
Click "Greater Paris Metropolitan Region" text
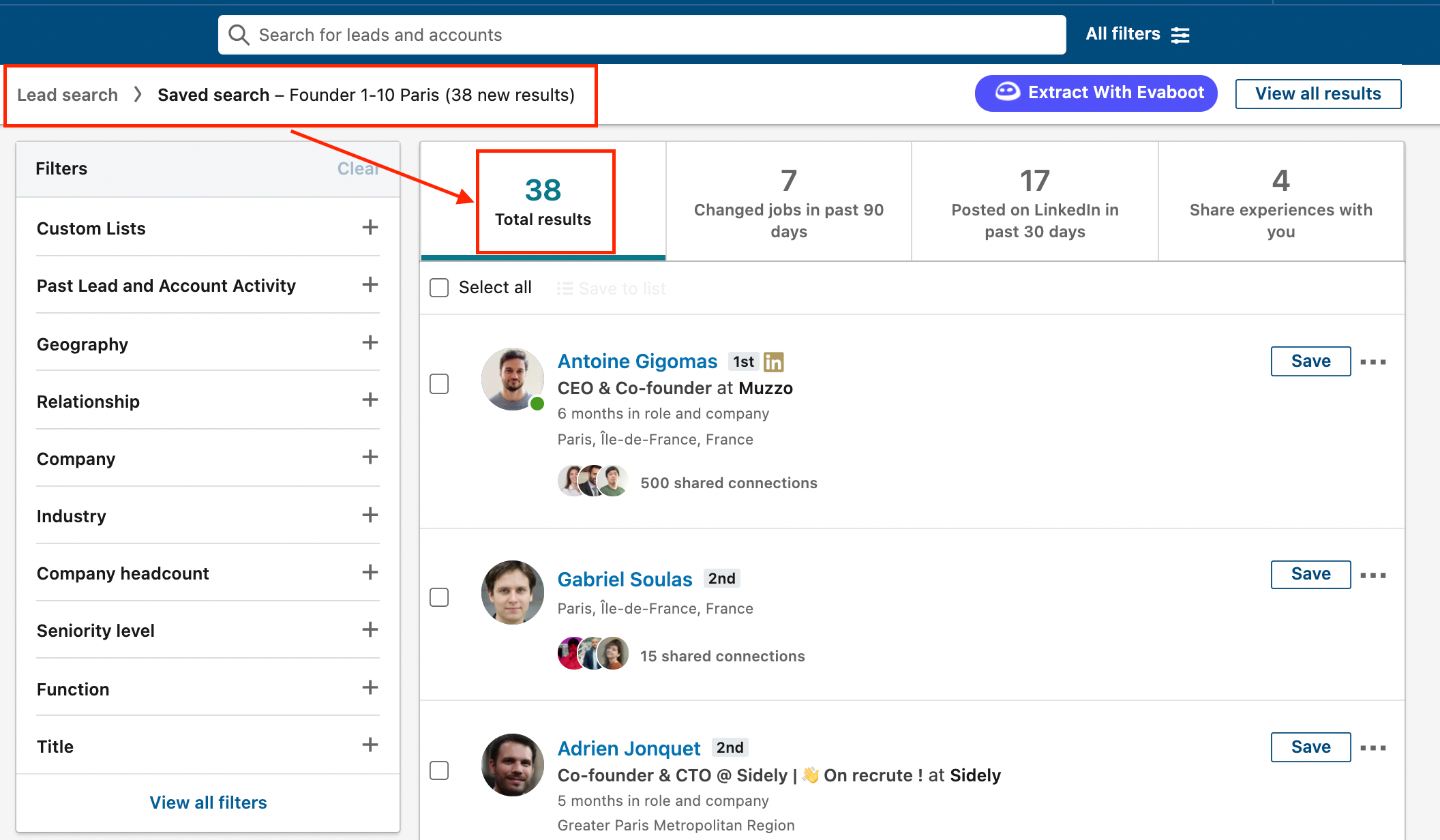(x=676, y=825)
